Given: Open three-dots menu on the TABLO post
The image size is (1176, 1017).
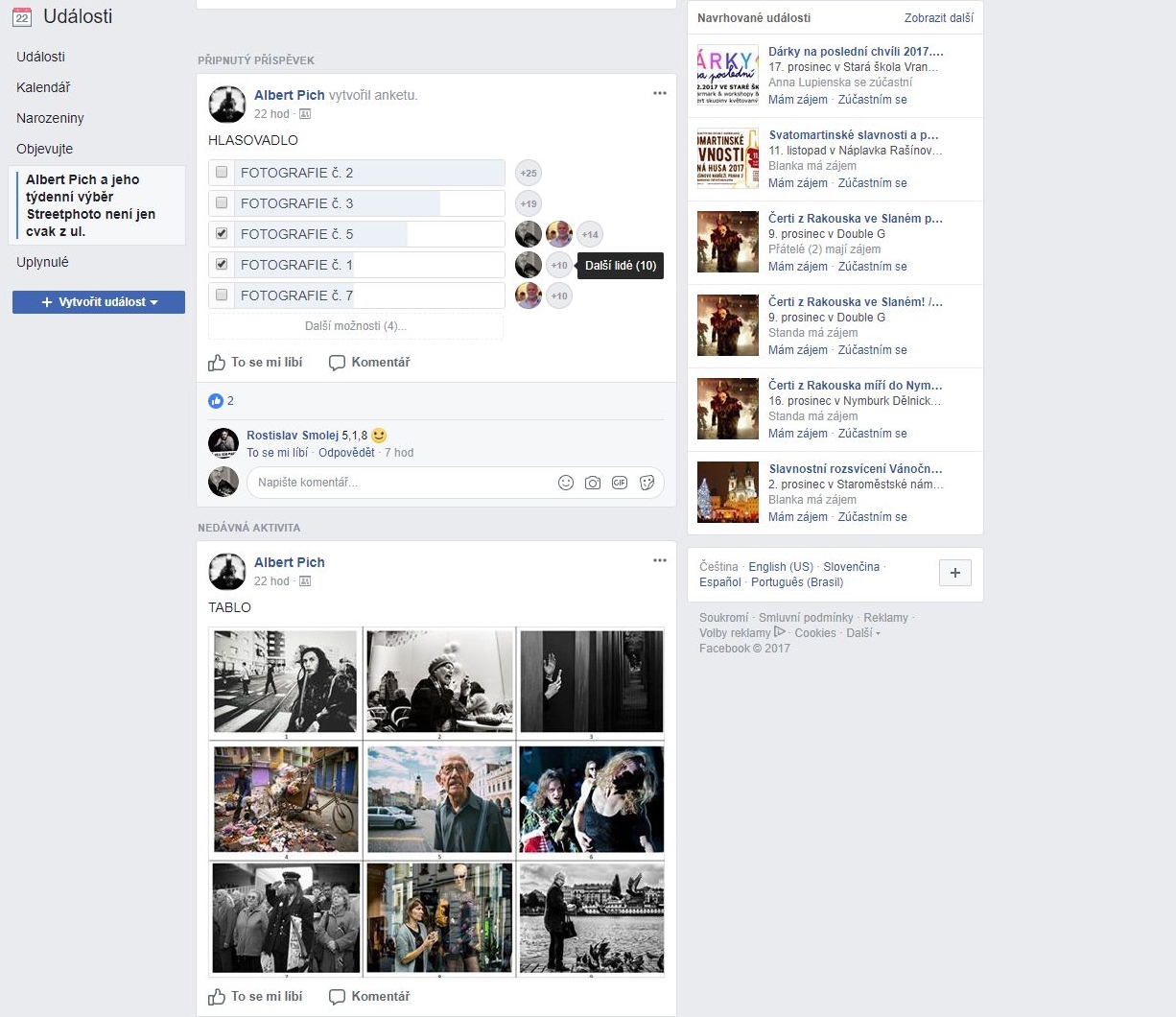Looking at the screenshot, I should (x=659, y=560).
